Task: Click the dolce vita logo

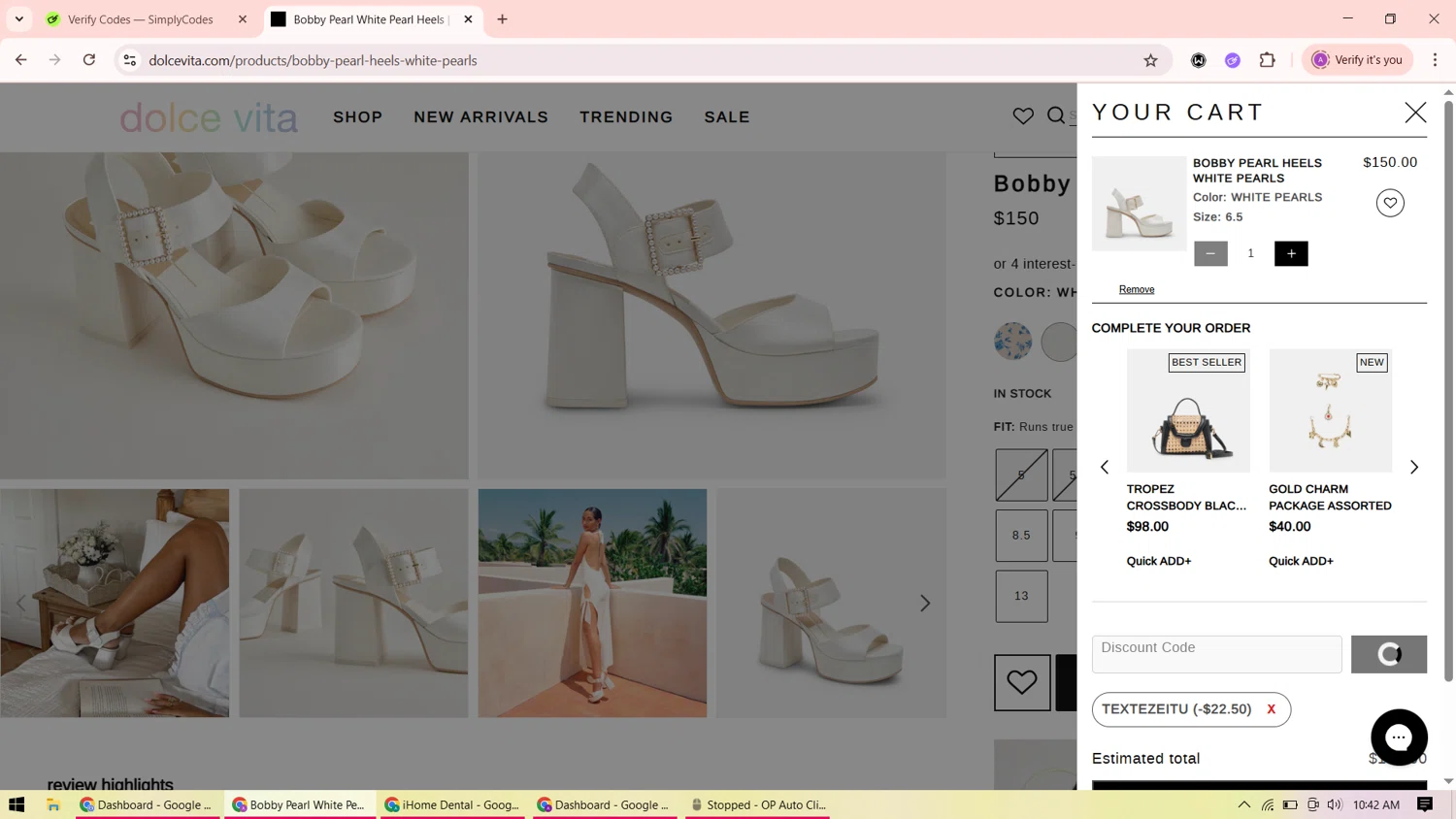Action: pyautogui.click(x=209, y=117)
